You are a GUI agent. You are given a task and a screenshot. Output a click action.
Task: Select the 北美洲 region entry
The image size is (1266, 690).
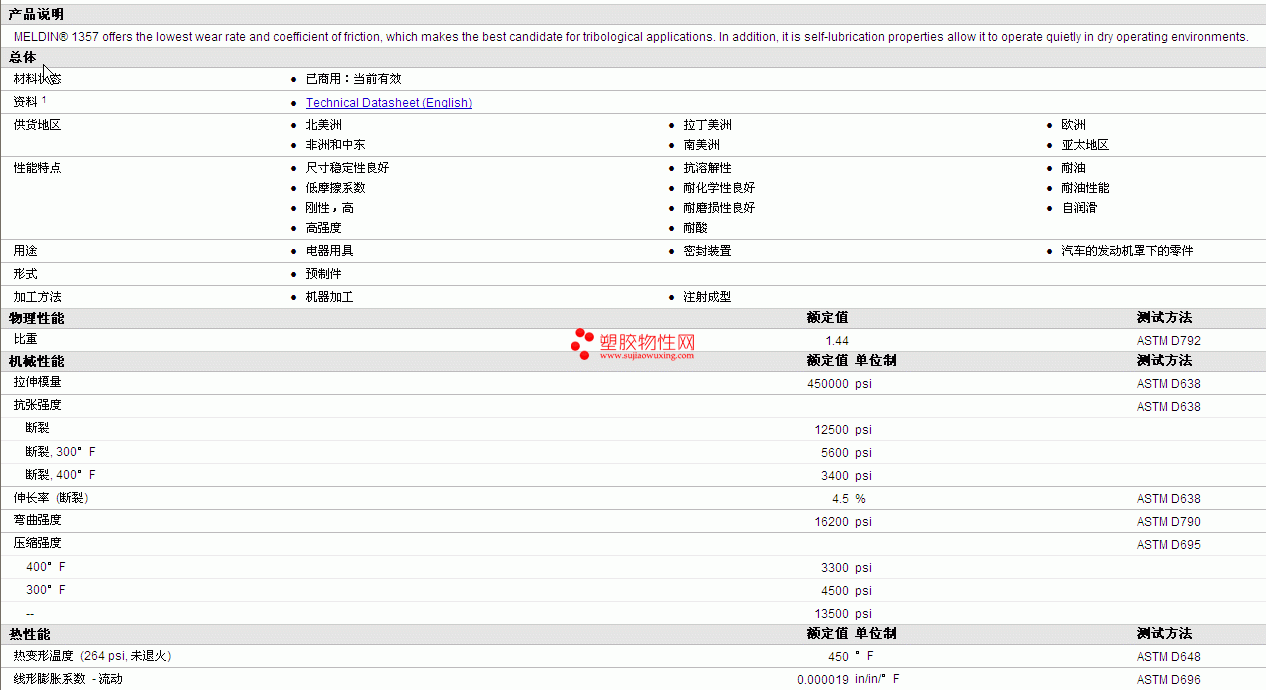[x=323, y=125]
